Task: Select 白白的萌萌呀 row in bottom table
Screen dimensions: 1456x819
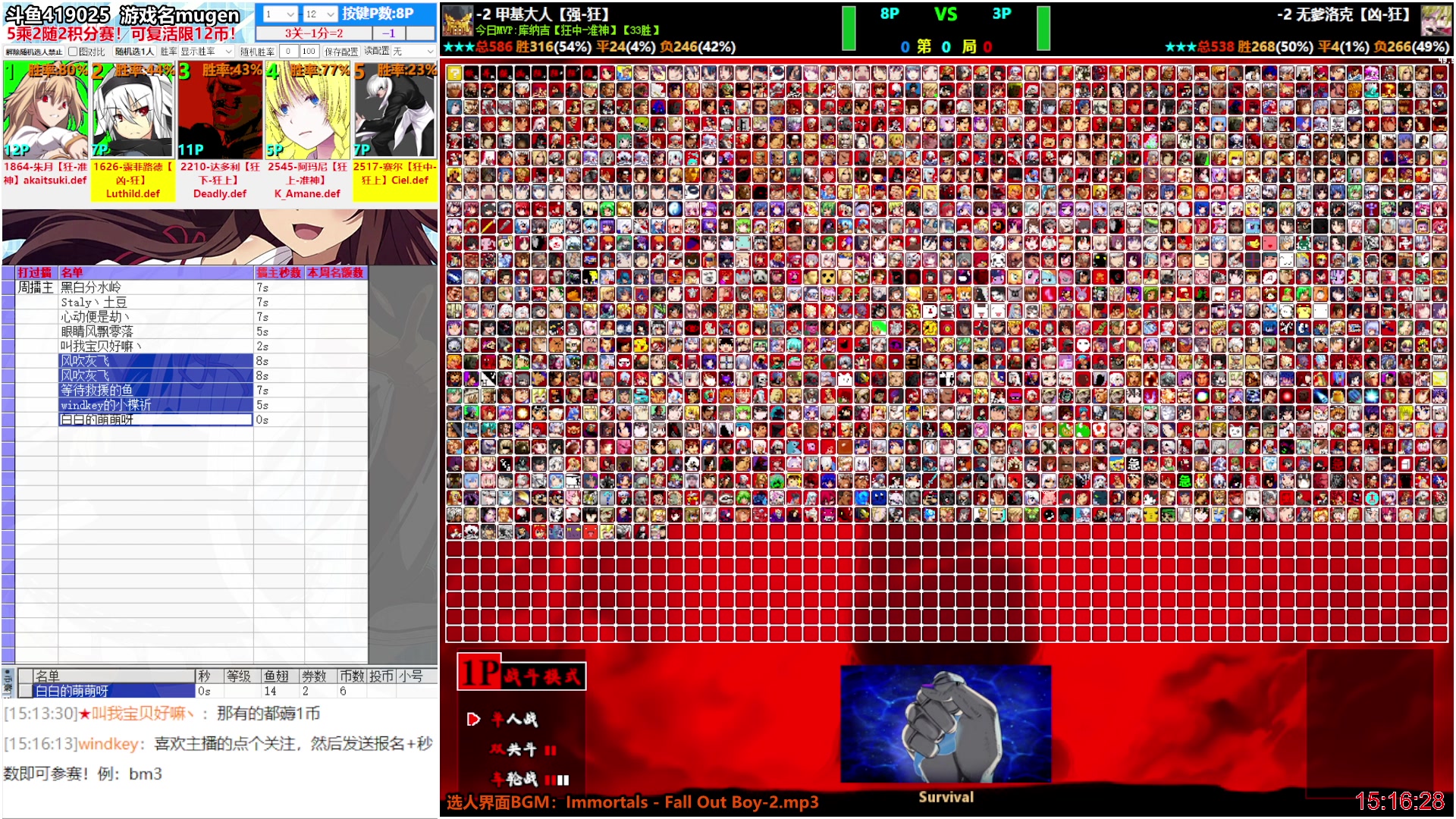Action: [x=114, y=691]
